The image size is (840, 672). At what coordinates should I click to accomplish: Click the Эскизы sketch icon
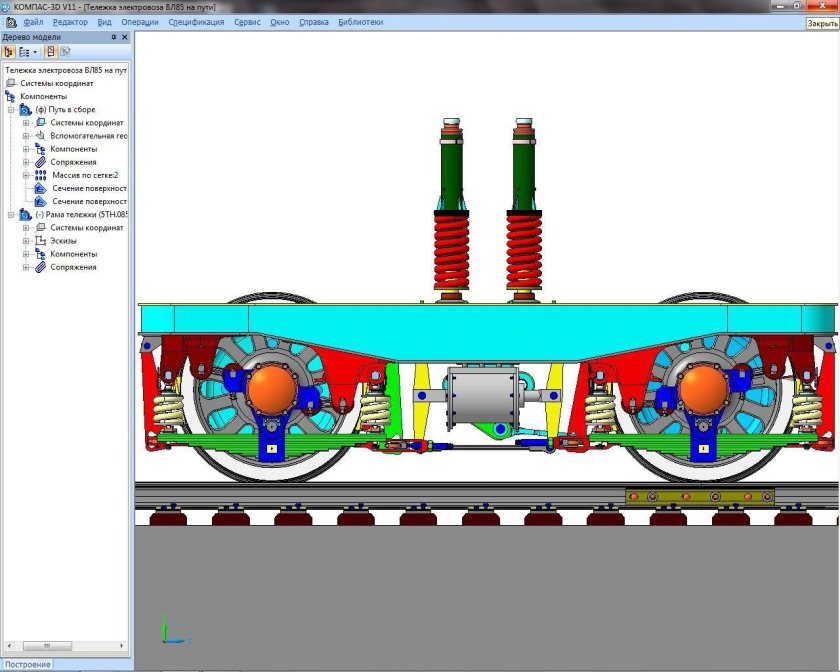(40, 240)
